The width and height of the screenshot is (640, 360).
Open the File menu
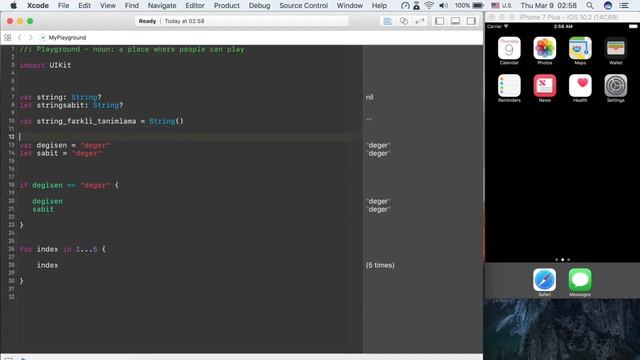tap(63, 5)
